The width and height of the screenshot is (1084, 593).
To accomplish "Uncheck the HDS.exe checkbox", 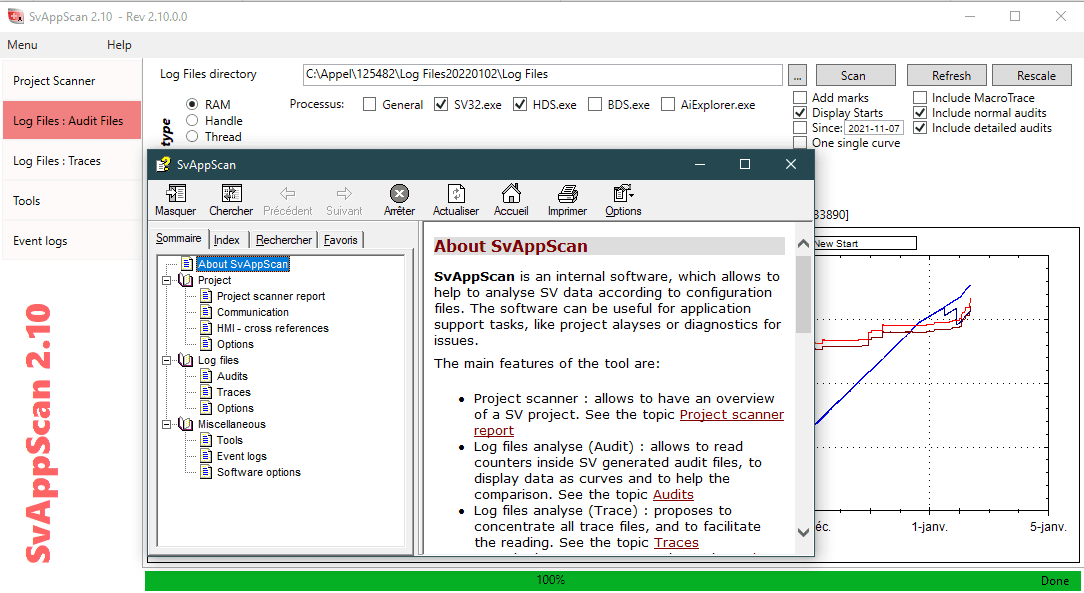I will [520, 104].
